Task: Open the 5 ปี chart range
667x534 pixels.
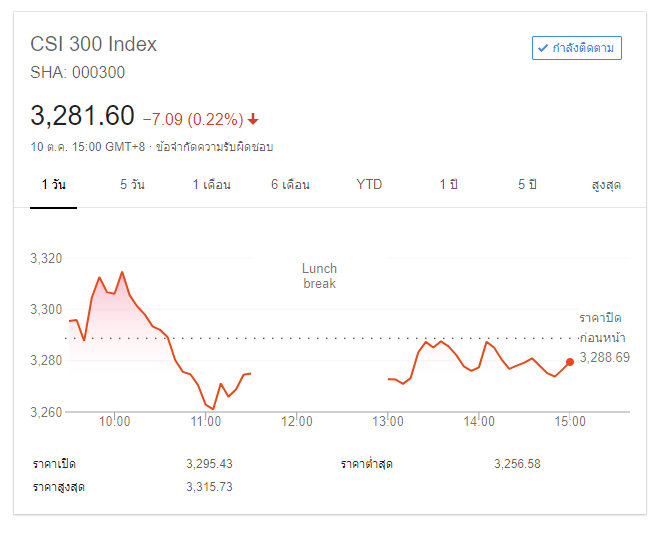Action: (x=527, y=185)
